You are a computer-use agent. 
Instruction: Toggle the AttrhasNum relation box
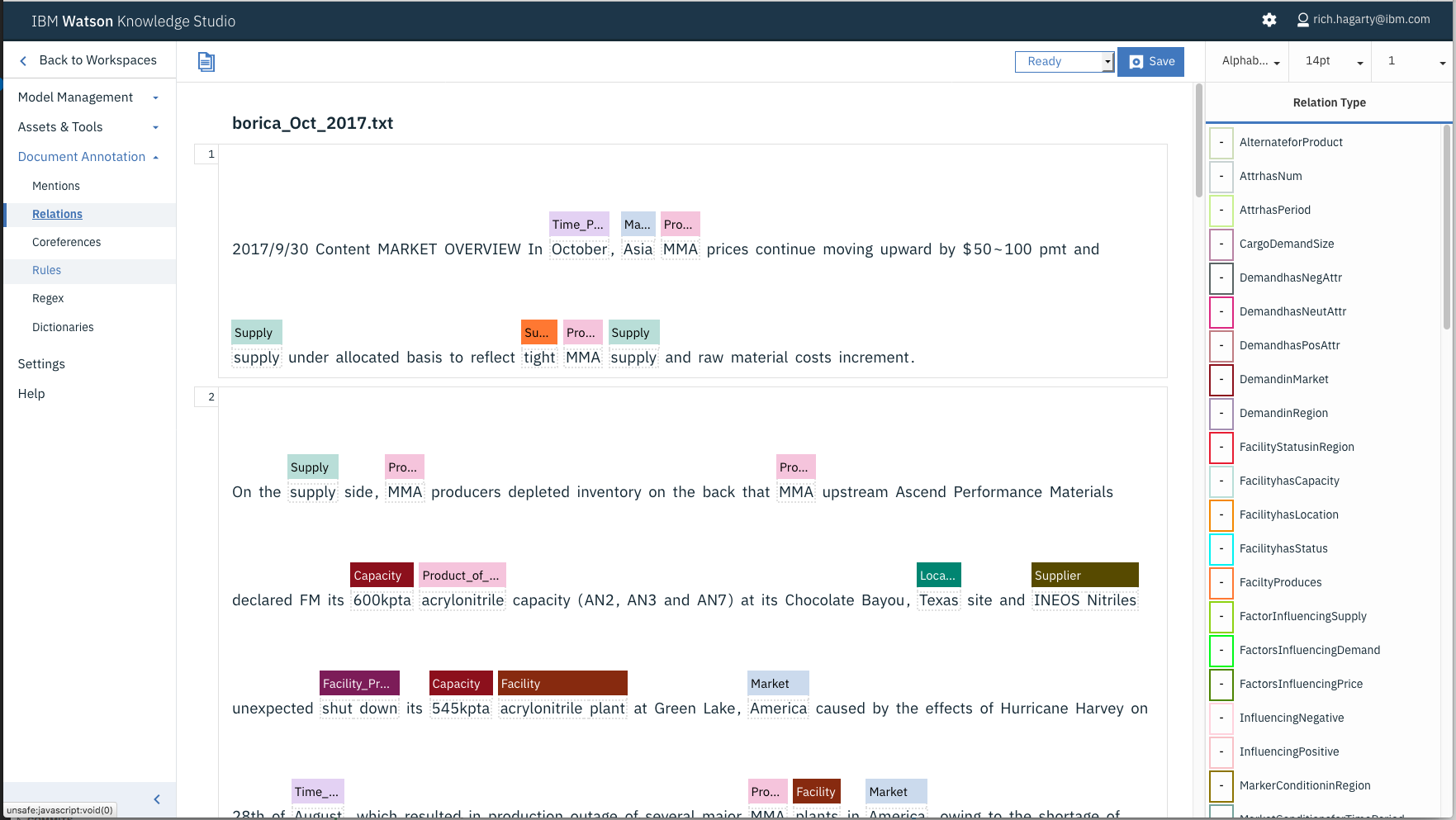(1221, 177)
